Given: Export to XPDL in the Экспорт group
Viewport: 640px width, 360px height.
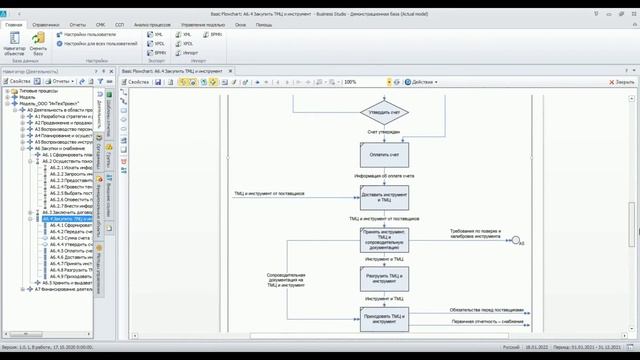Looking at the screenshot, I should point(156,43).
